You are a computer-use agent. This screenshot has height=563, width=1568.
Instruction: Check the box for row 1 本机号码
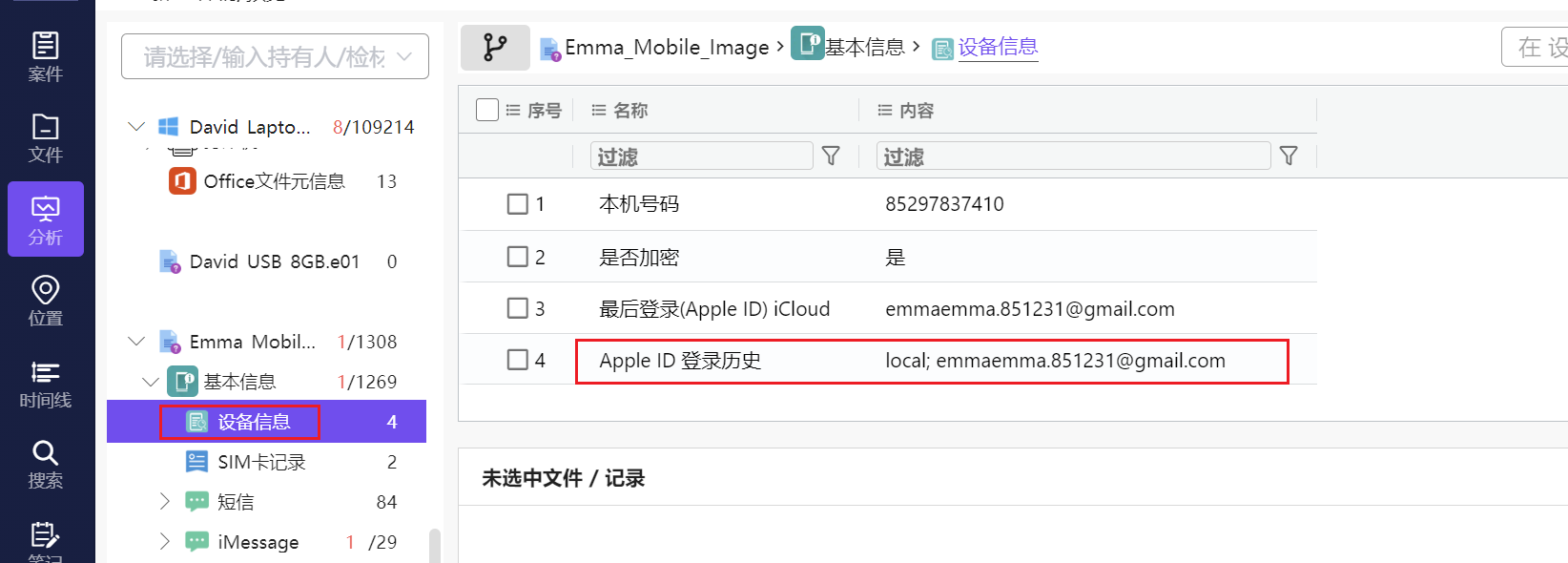518,204
